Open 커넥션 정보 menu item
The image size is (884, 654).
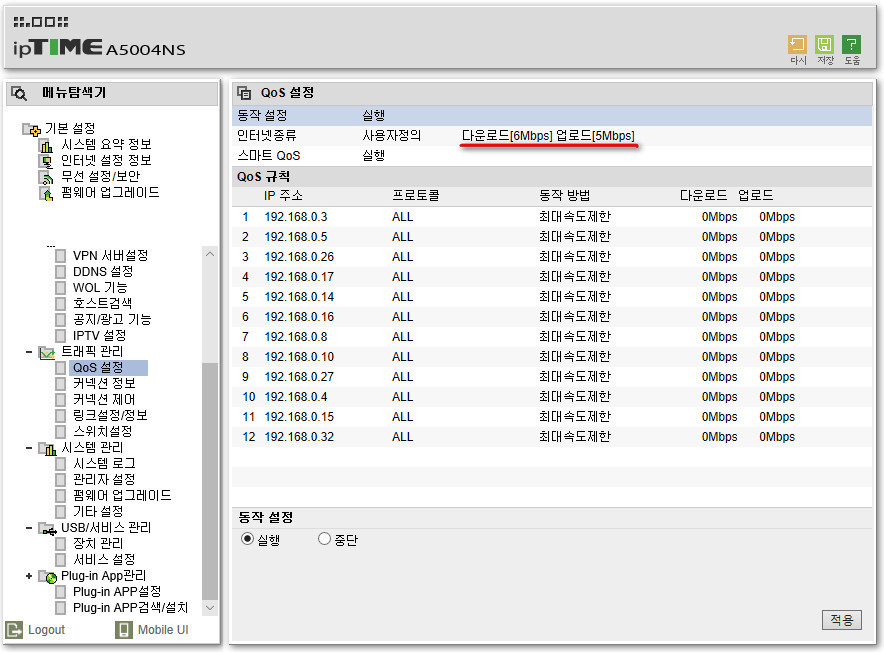click(104, 384)
